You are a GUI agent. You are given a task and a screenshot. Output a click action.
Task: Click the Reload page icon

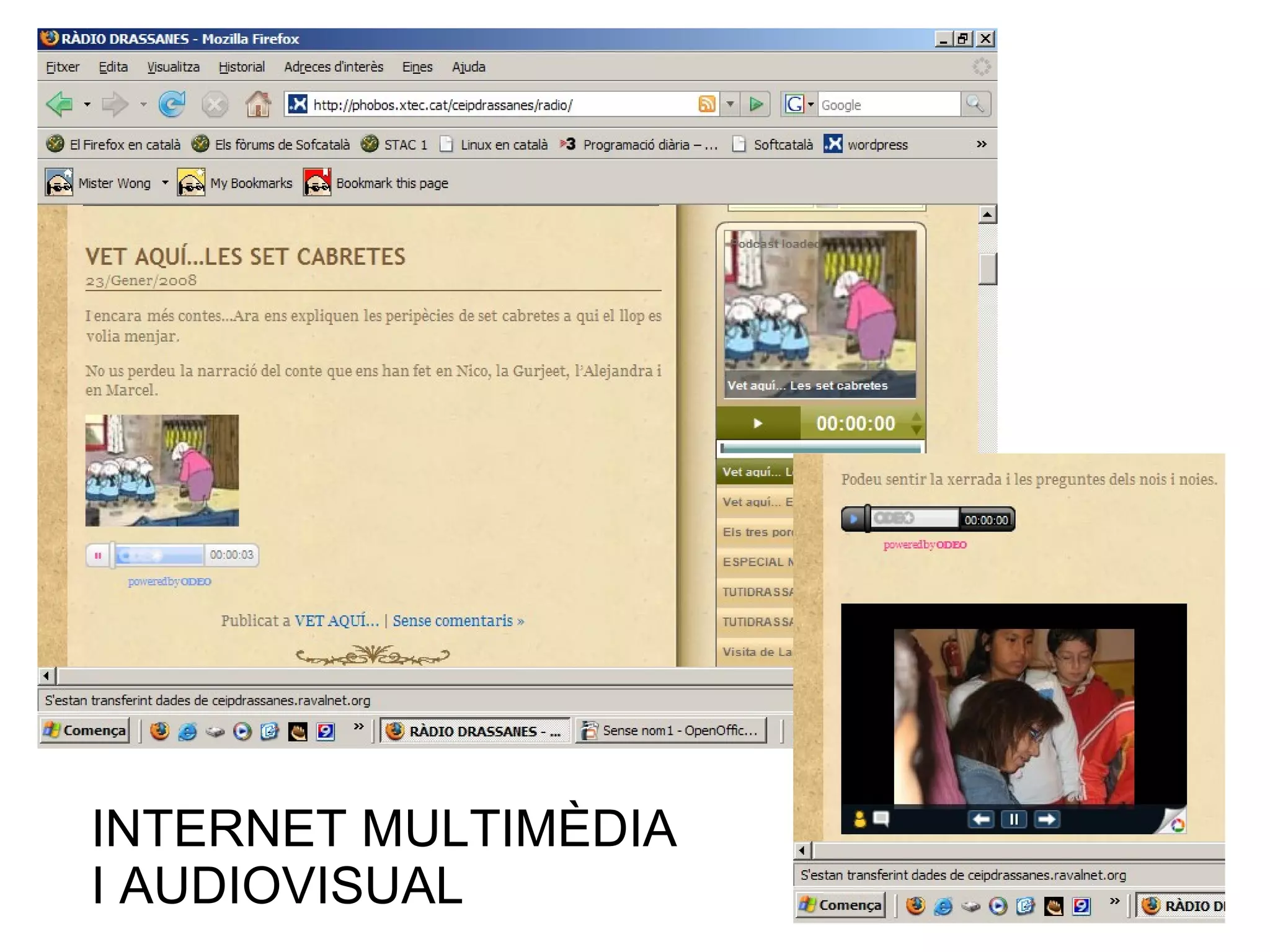(x=172, y=104)
